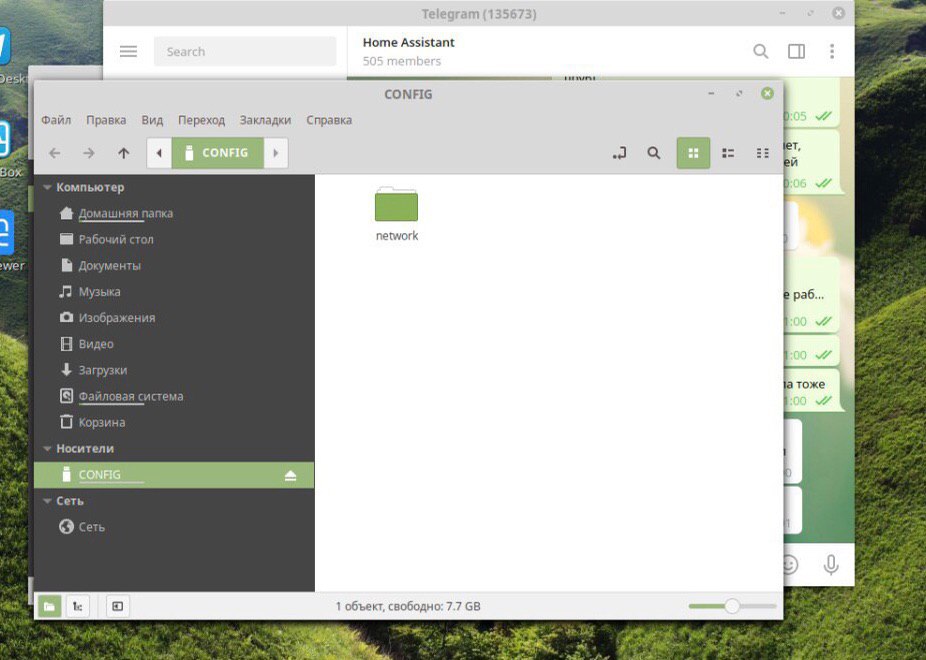Open the Закладки menu
Image resolution: width=926 pixels, height=660 pixels.
(x=265, y=120)
